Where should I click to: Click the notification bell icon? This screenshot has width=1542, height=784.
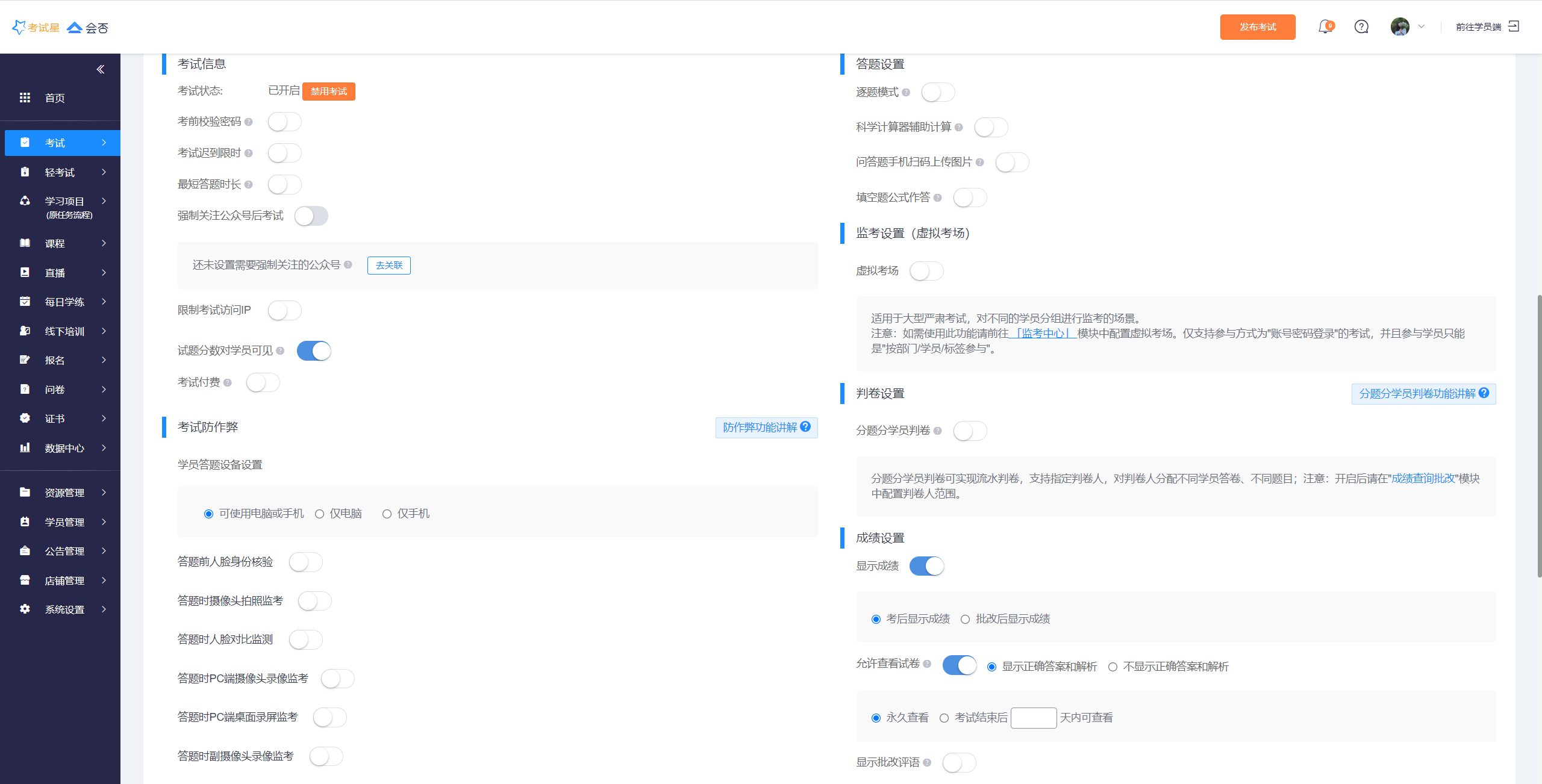[1325, 27]
